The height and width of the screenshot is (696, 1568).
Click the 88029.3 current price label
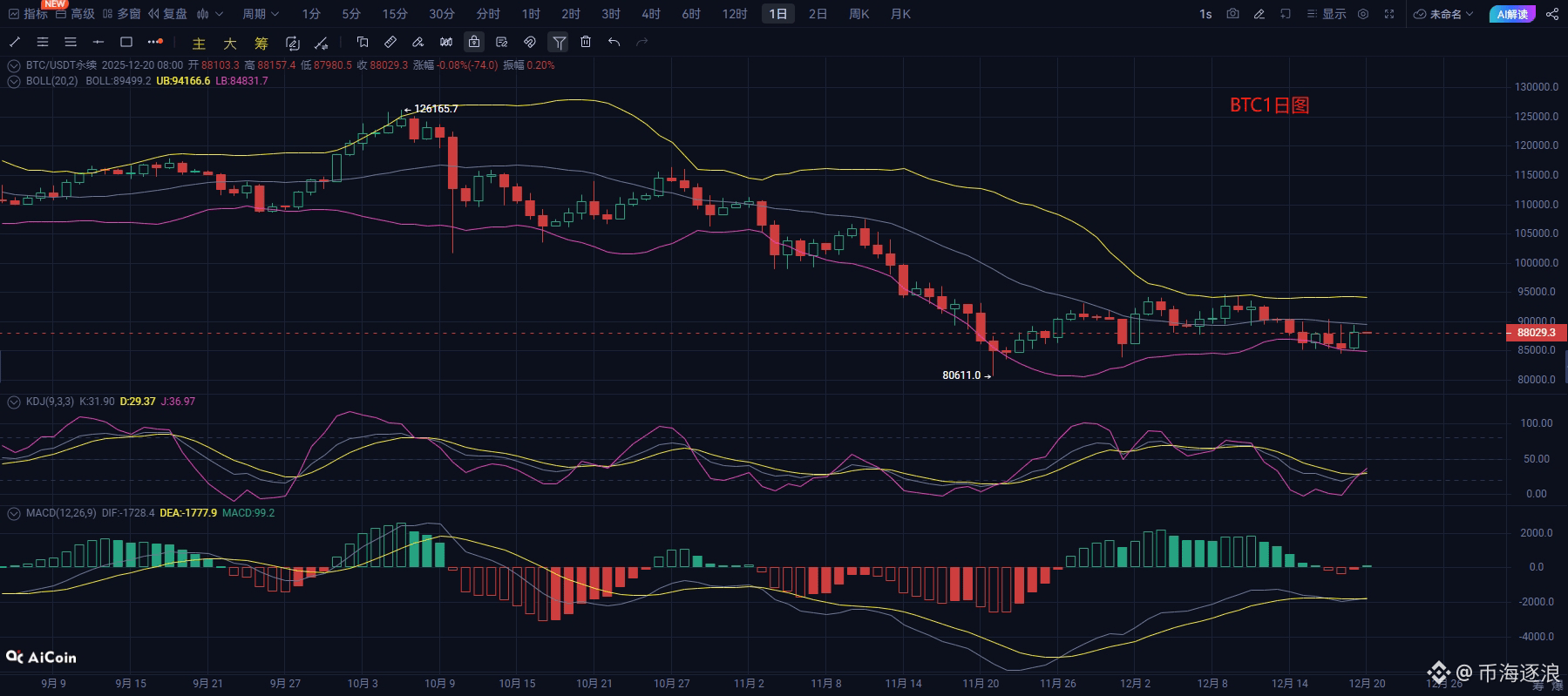click(1536, 333)
